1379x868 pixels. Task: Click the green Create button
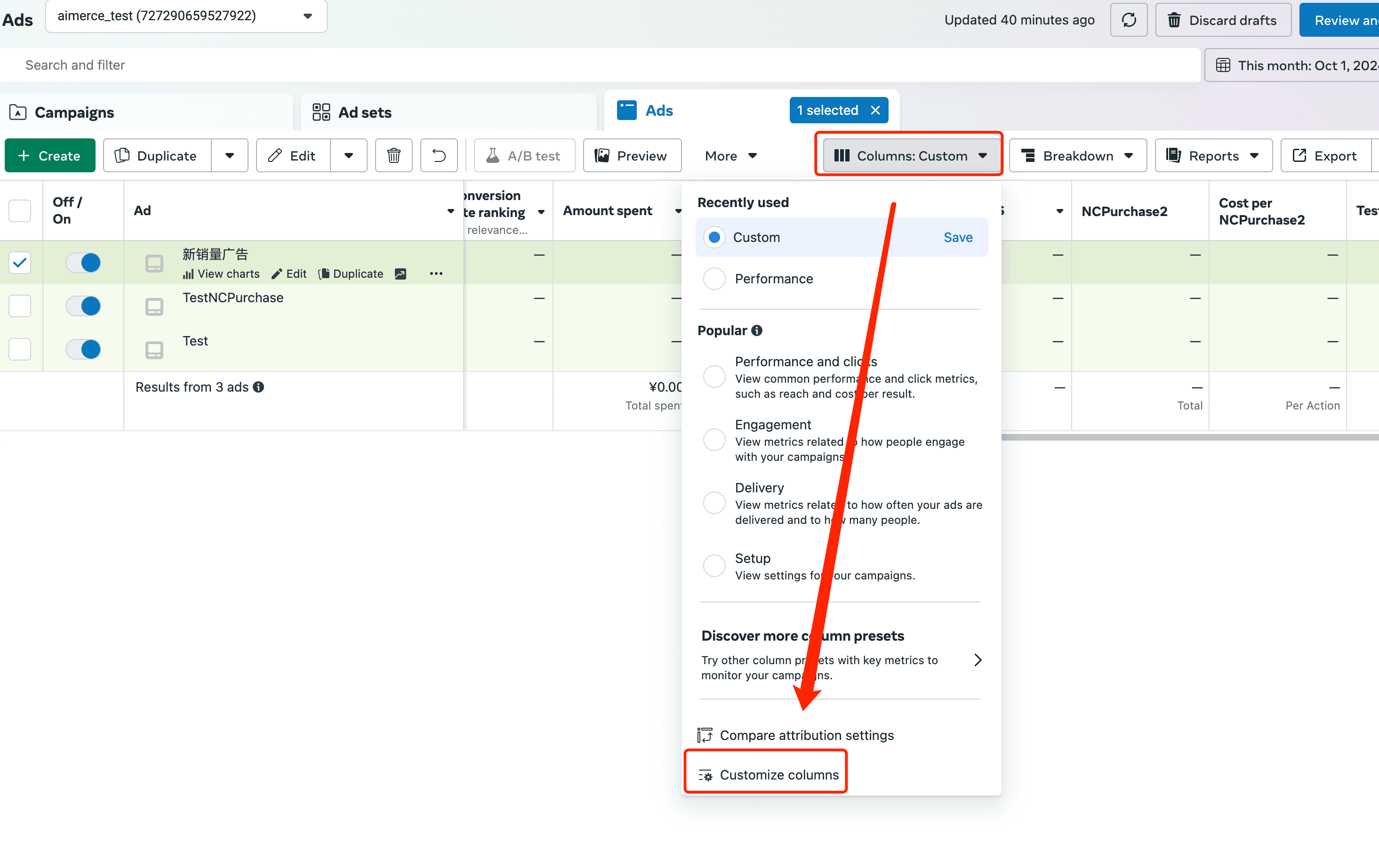(x=50, y=156)
